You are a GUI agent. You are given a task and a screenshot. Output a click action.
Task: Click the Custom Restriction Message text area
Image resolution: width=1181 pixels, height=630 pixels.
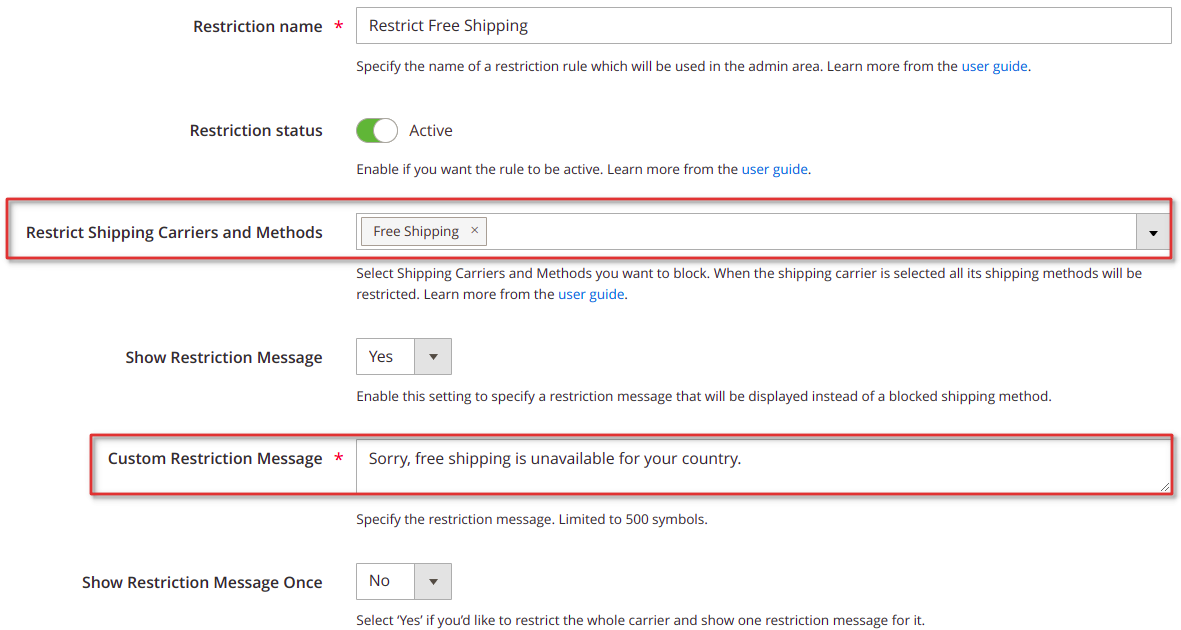point(763,466)
